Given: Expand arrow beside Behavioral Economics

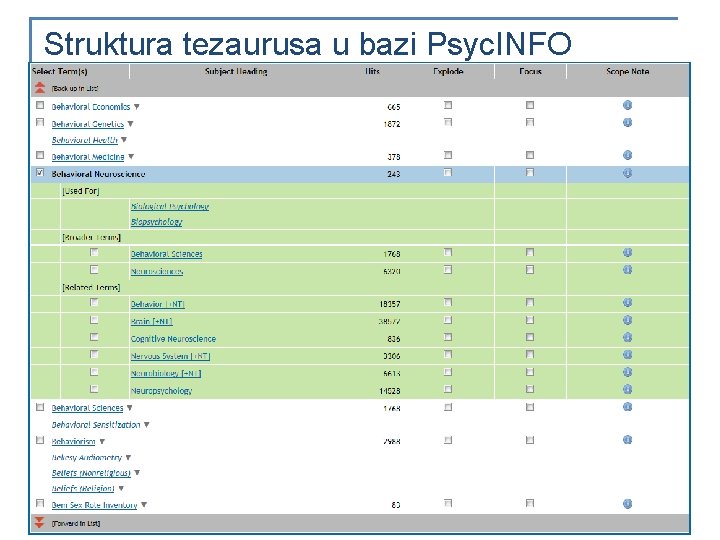Looking at the screenshot, I should [136, 107].
